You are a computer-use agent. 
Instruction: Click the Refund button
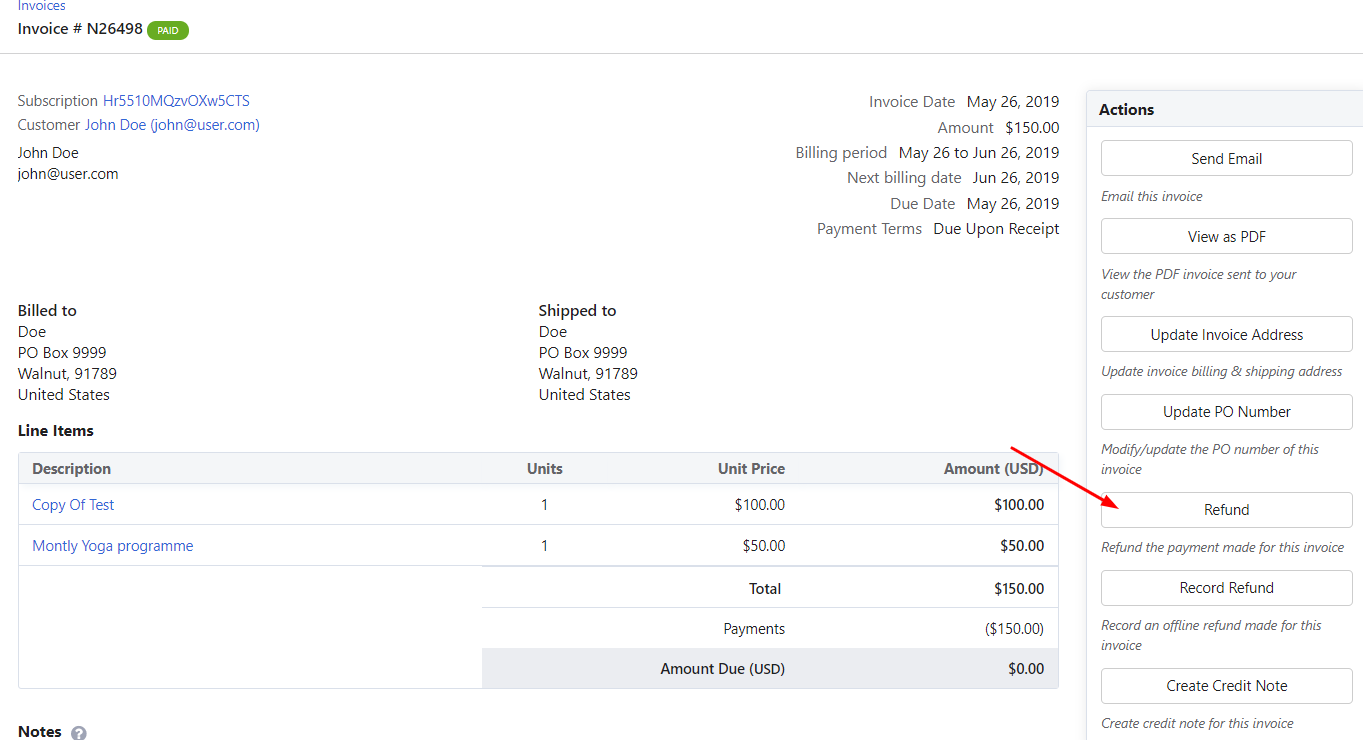(x=1226, y=510)
